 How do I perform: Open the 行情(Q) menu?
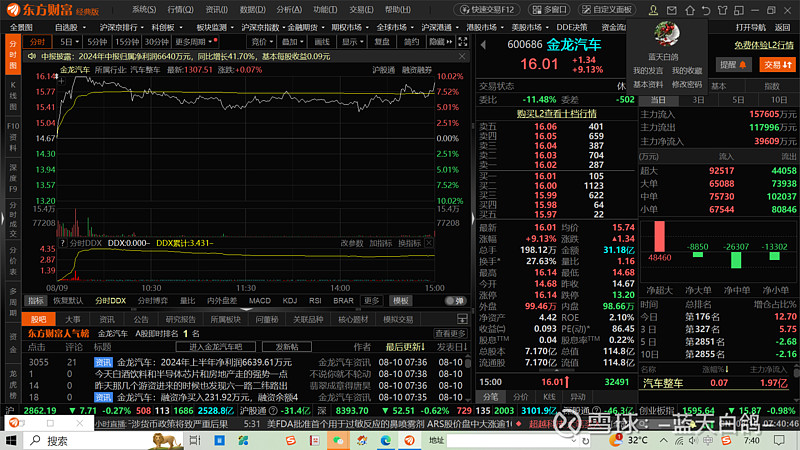point(181,10)
